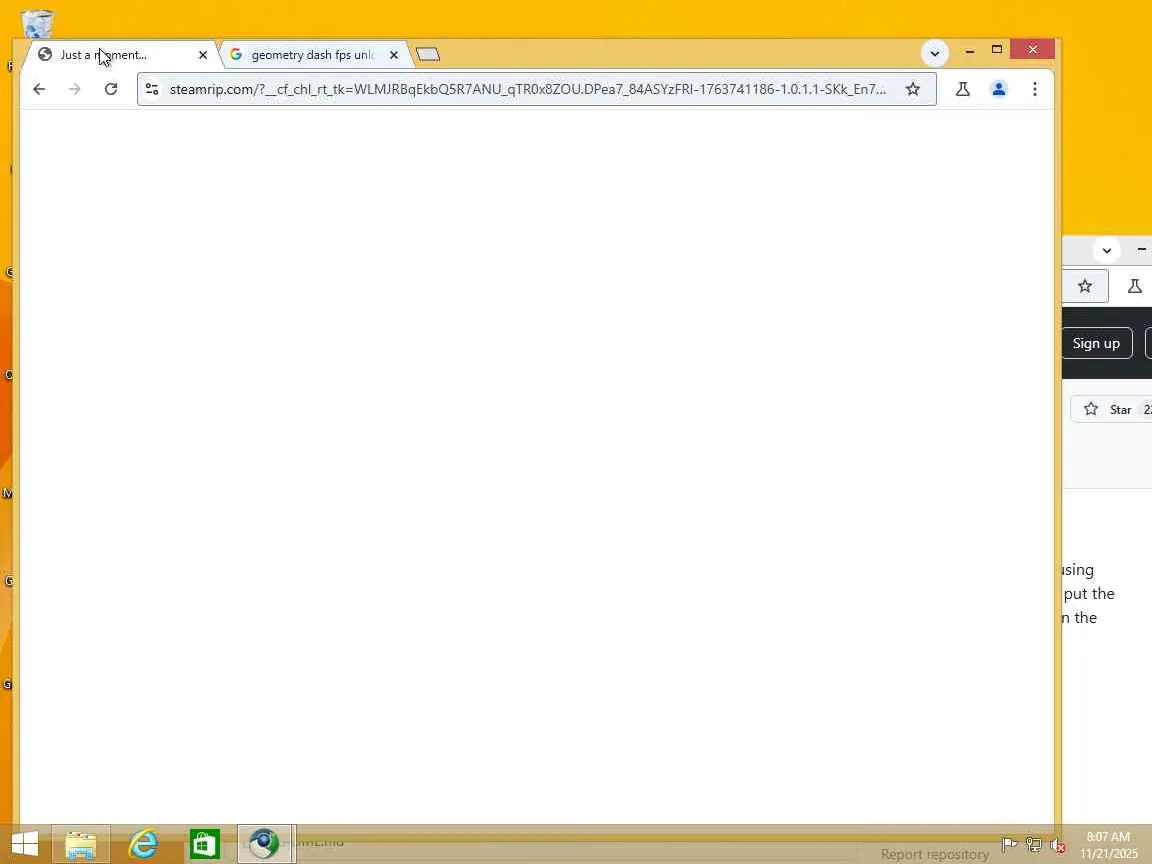Maximize the front Chrome window
The image size is (1152, 864).
click(997, 49)
